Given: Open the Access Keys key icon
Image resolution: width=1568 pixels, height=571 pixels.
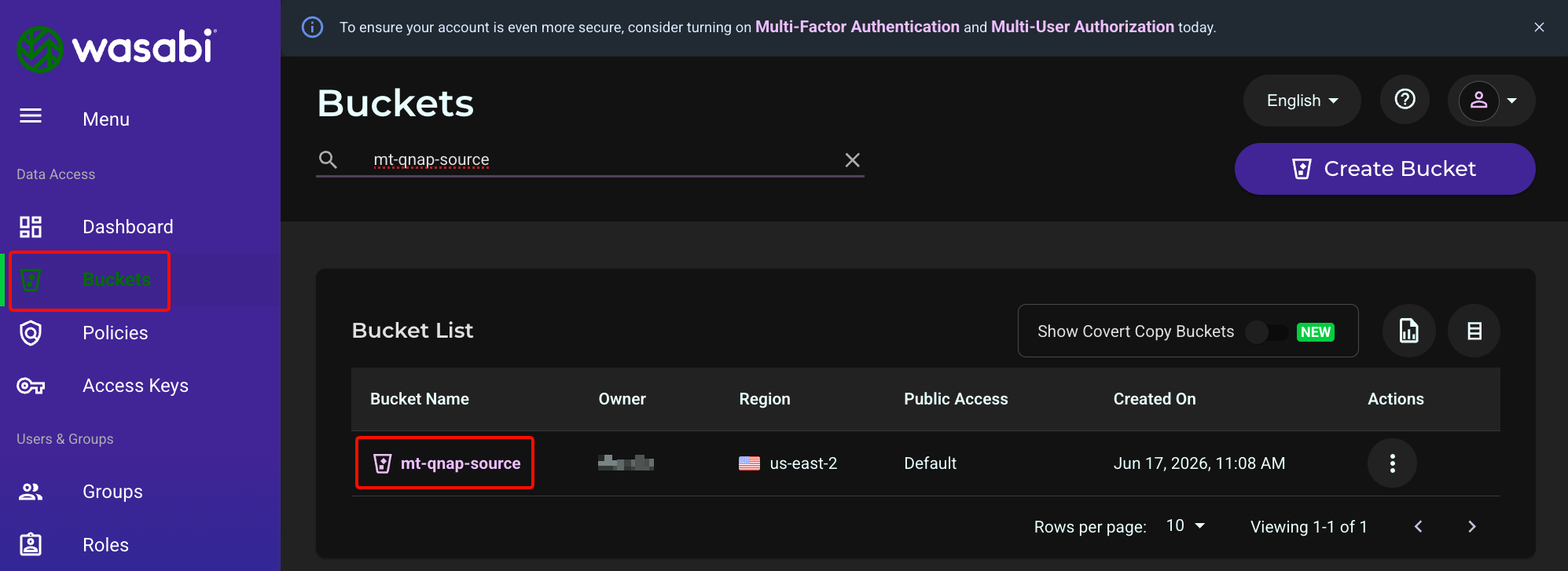Looking at the screenshot, I should click(x=31, y=386).
